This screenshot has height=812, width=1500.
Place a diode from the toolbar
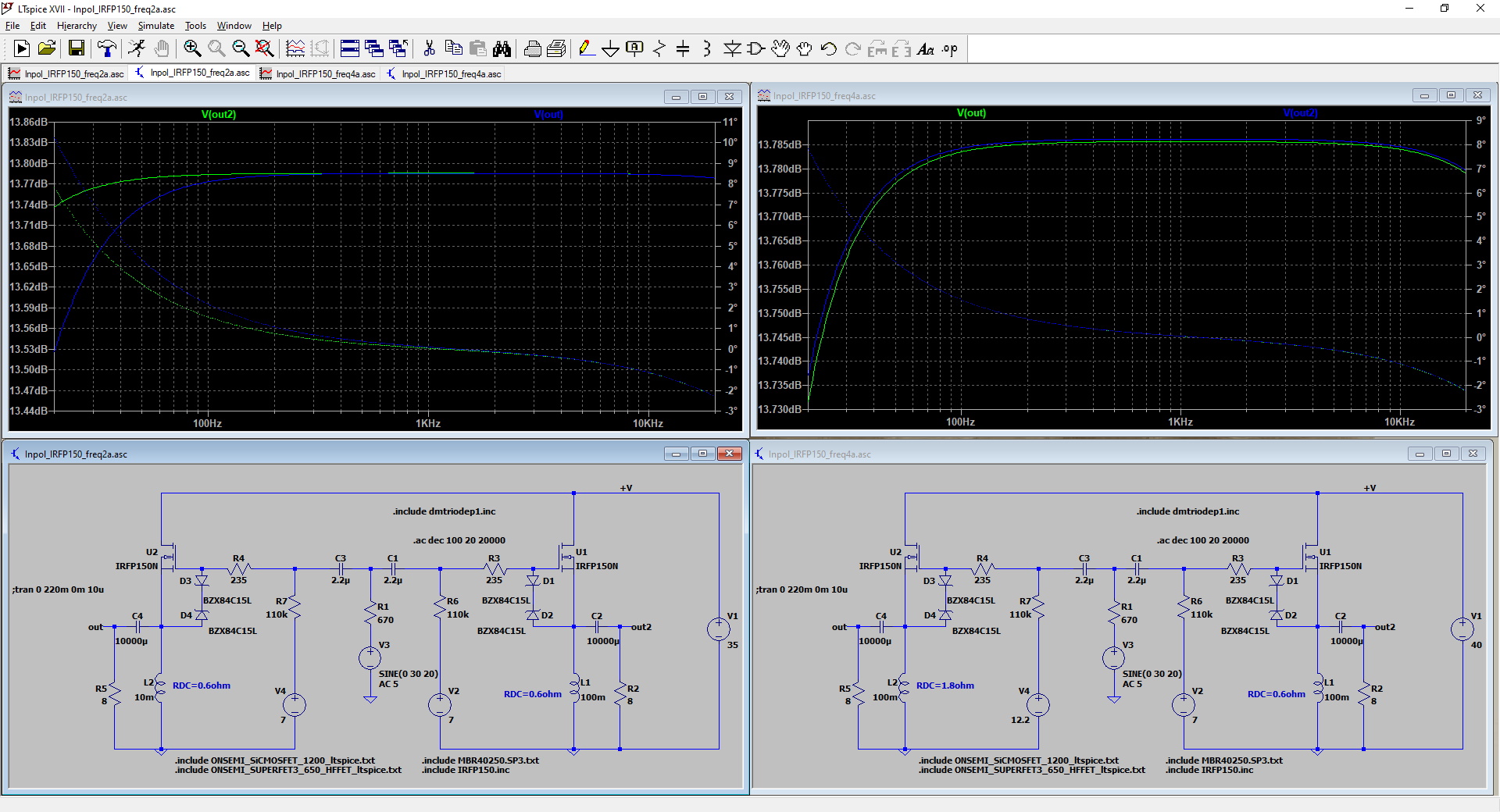pyautogui.click(x=732, y=49)
